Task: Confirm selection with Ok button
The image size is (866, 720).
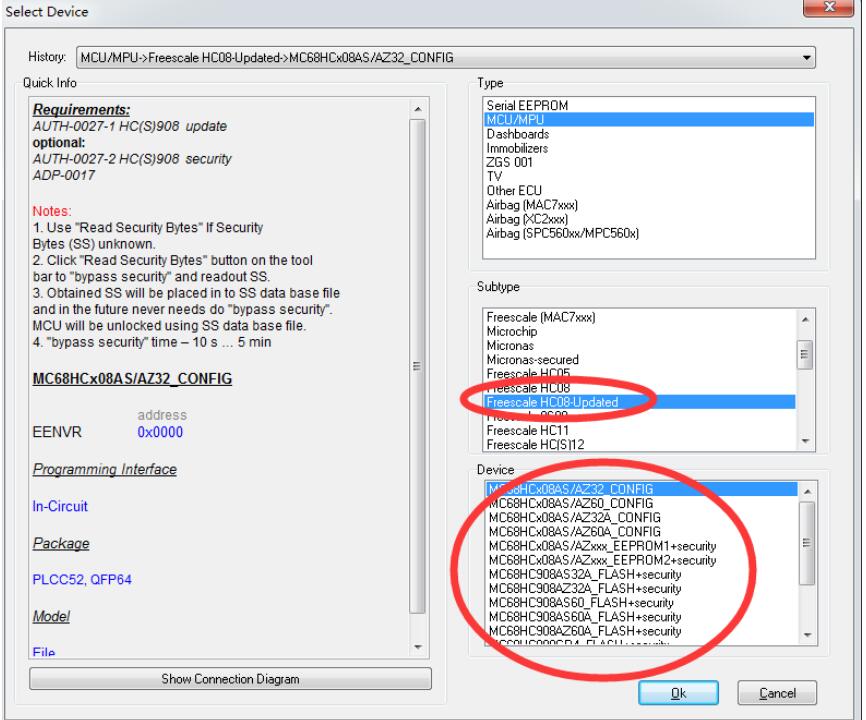Action: coord(678,693)
